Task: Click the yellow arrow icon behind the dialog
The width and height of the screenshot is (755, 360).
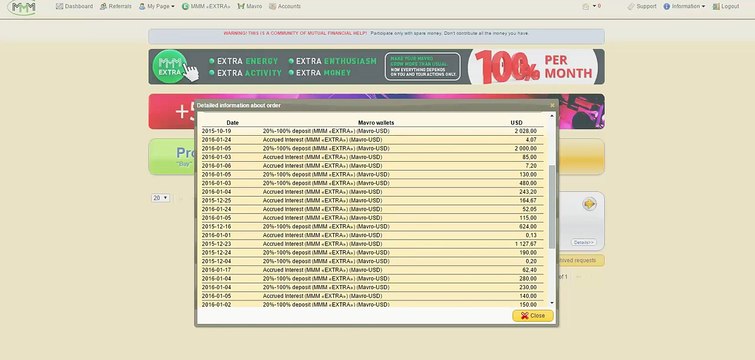Action: (x=589, y=204)
